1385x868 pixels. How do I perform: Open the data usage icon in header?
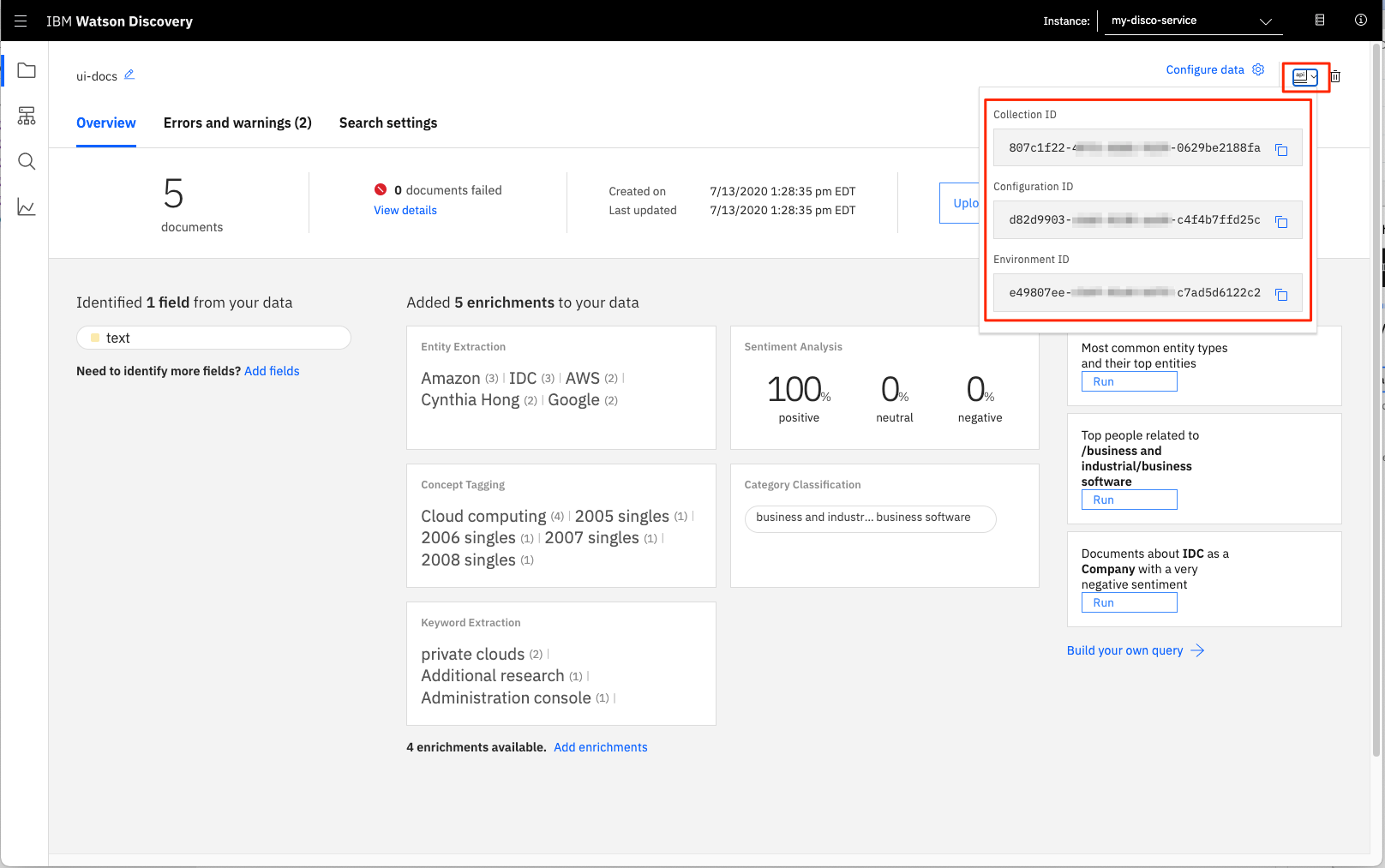point(1320,20)
